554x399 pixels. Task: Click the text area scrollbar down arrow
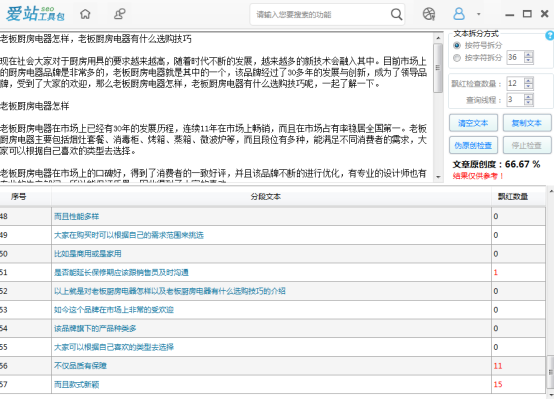438,177
